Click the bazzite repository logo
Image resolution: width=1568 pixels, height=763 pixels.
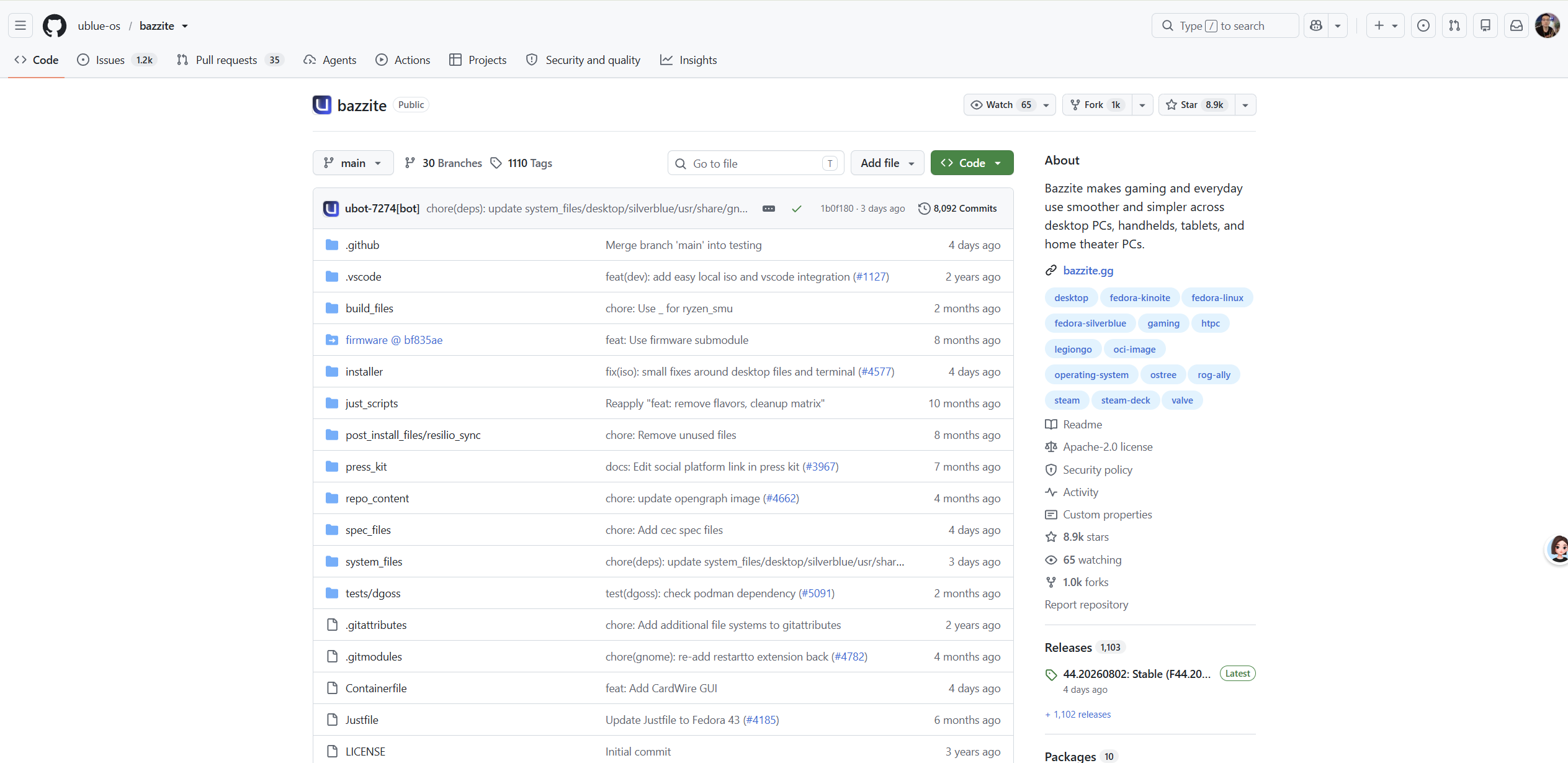click(322, 105)
